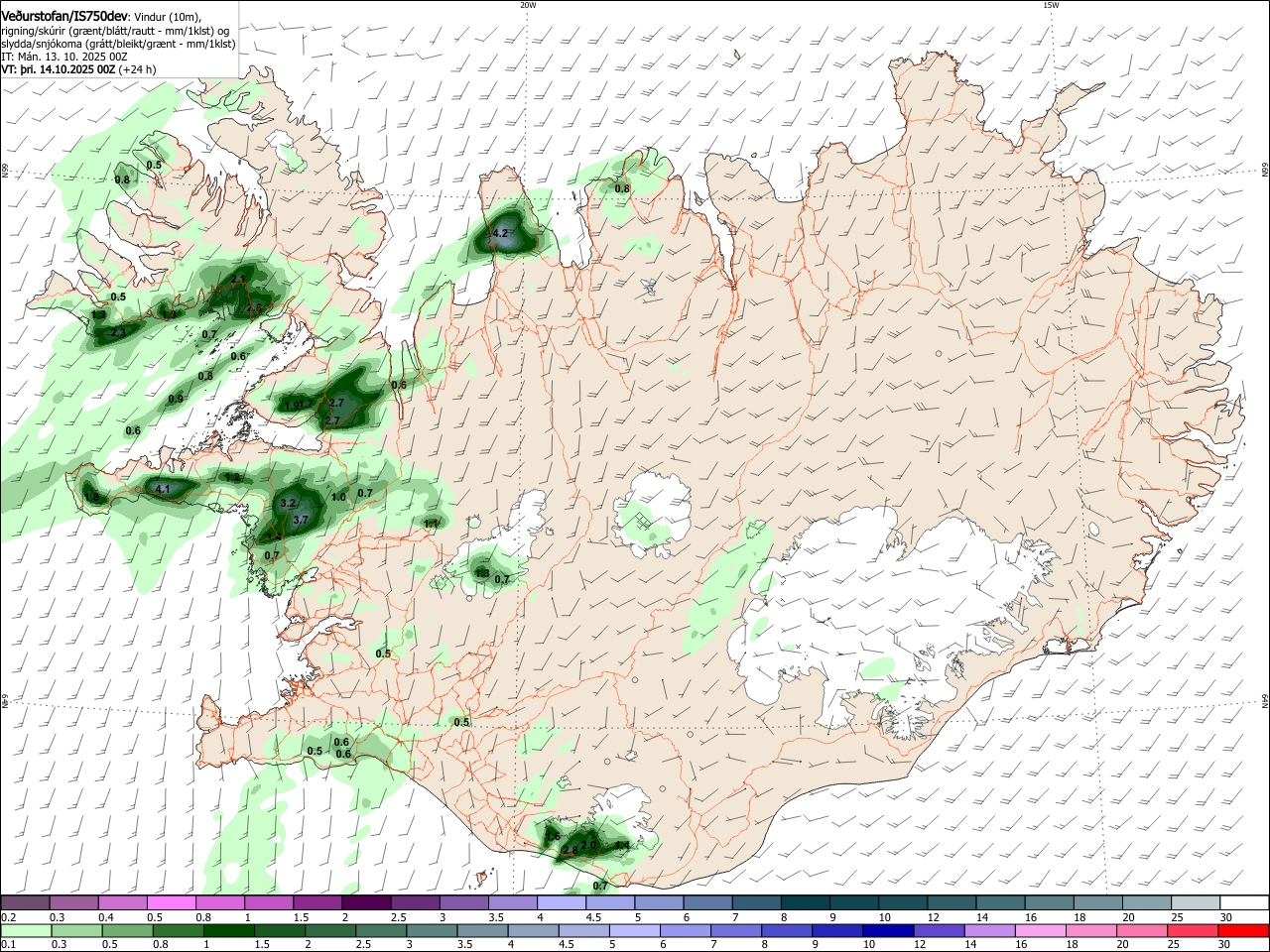The image size is (1270, 952).
Task: Select the white swatch after 30, top legend row
Action: (x=1244, y=902)
